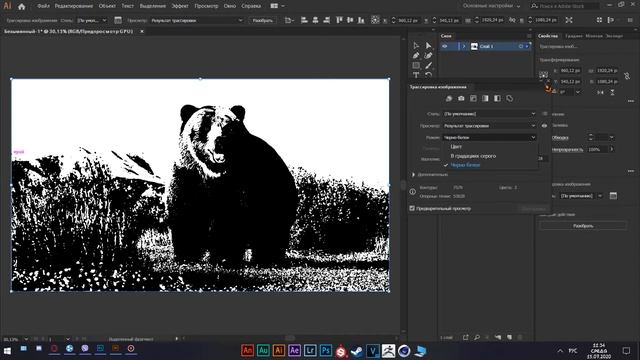Select the Curvature tool
Screen dimensions: 640x360
(x=428, y=56)
